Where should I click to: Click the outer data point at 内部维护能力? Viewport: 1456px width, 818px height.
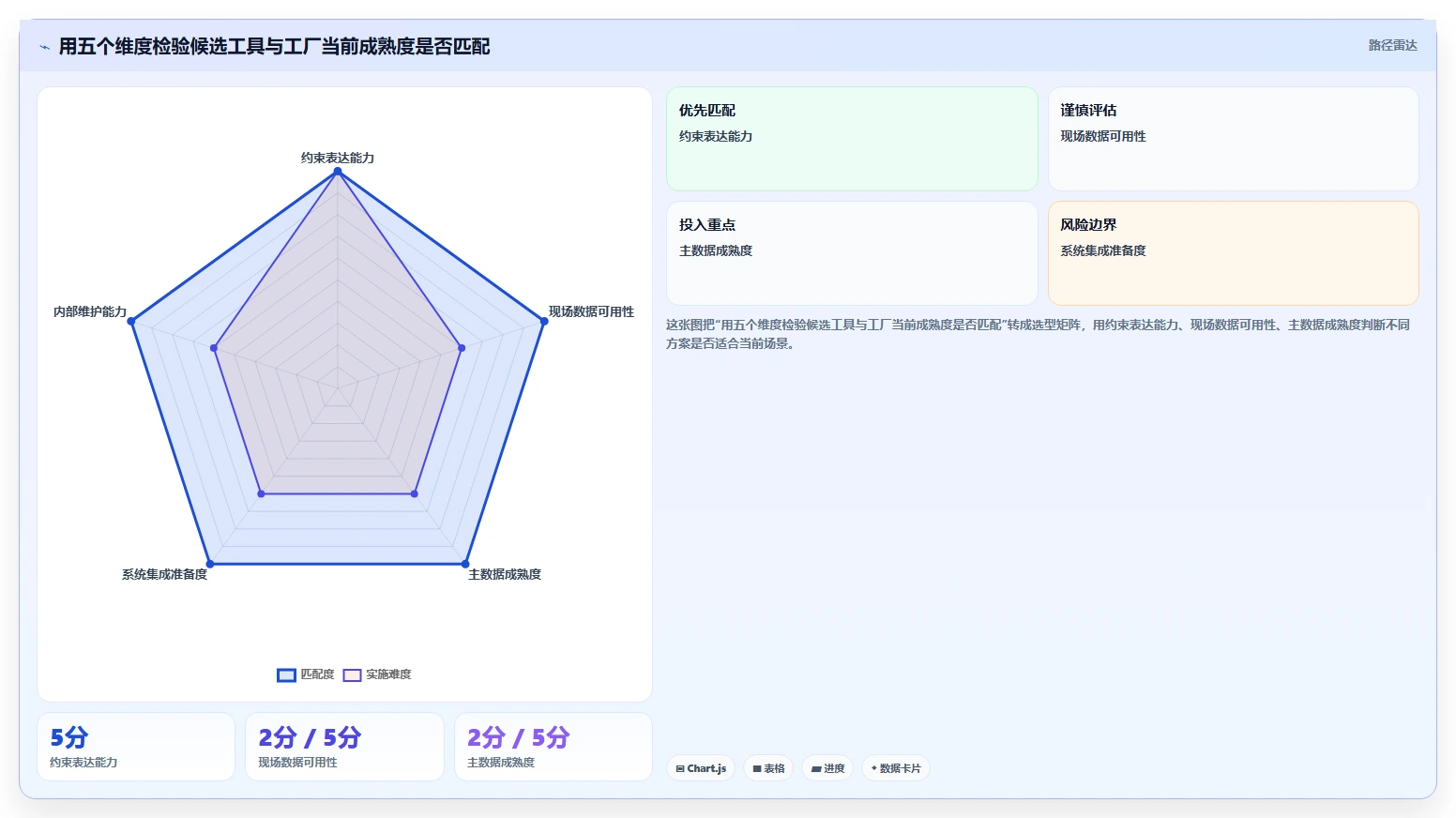click(131, 322)
